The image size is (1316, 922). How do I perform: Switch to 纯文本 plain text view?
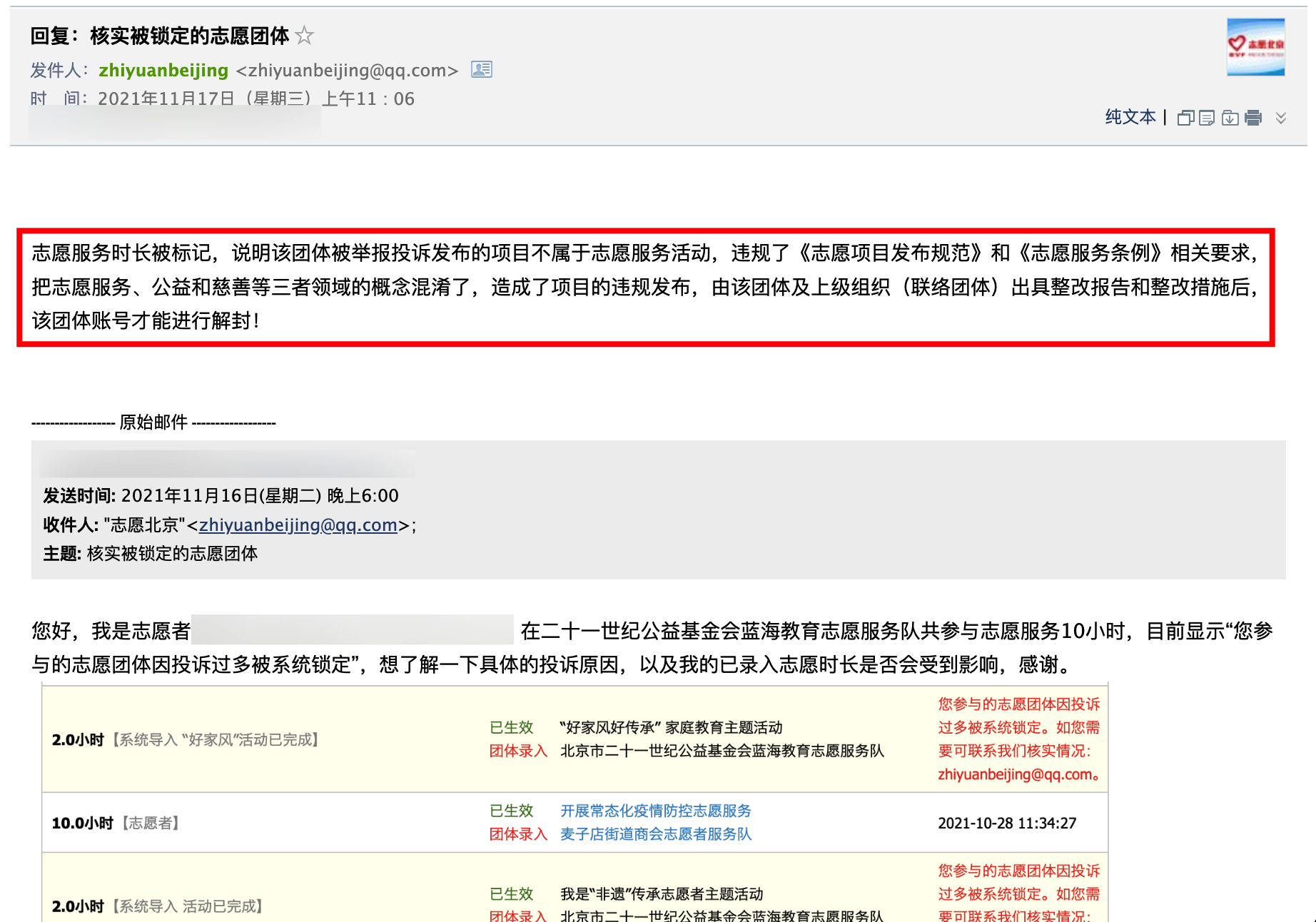1130,117
